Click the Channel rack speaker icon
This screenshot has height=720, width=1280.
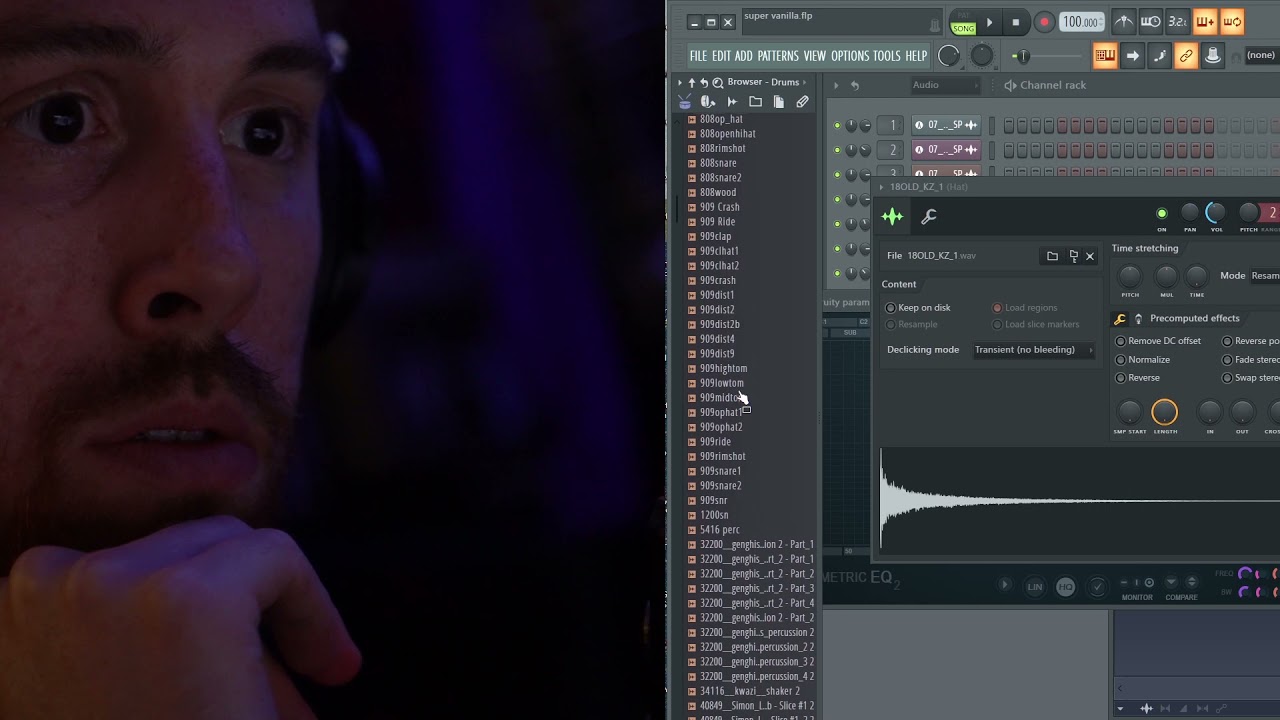coord(1010,85)
